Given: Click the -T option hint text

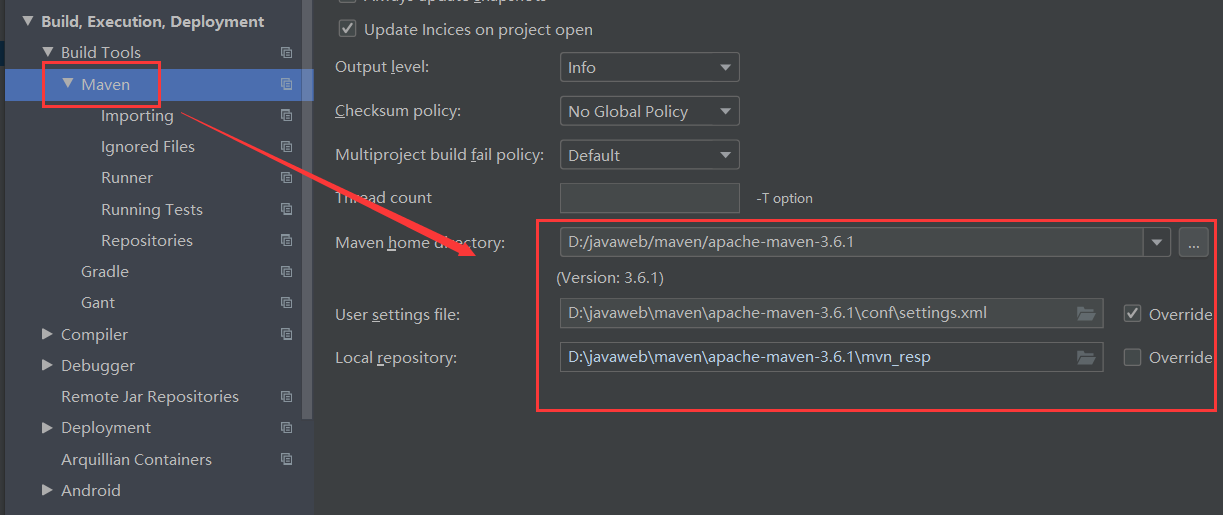Looking at the screenshot, I should pos(784,198).
